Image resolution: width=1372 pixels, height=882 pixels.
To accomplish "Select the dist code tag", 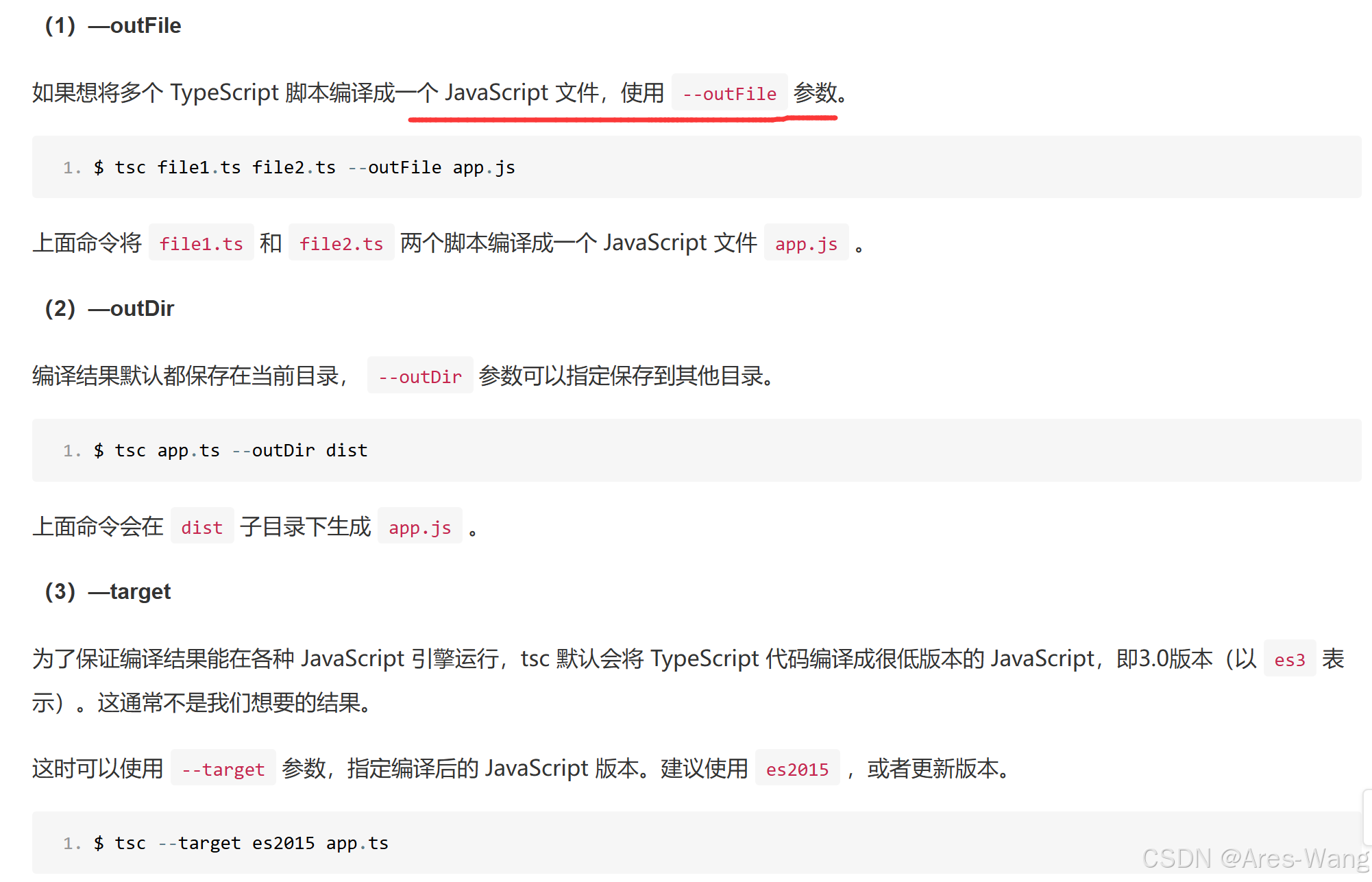I will point(201,526).
